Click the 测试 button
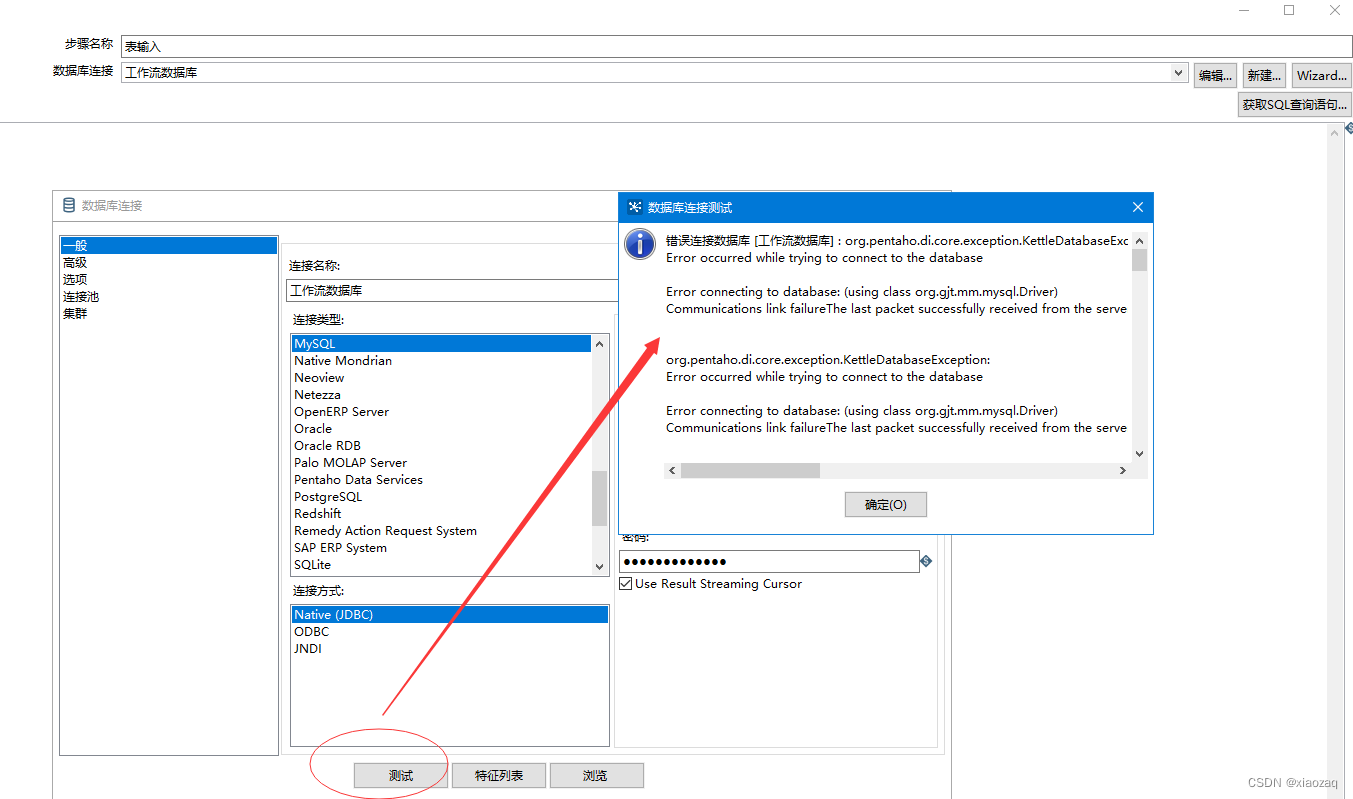Viewport: 1353px width, 799px height. (x=400, y=775)
